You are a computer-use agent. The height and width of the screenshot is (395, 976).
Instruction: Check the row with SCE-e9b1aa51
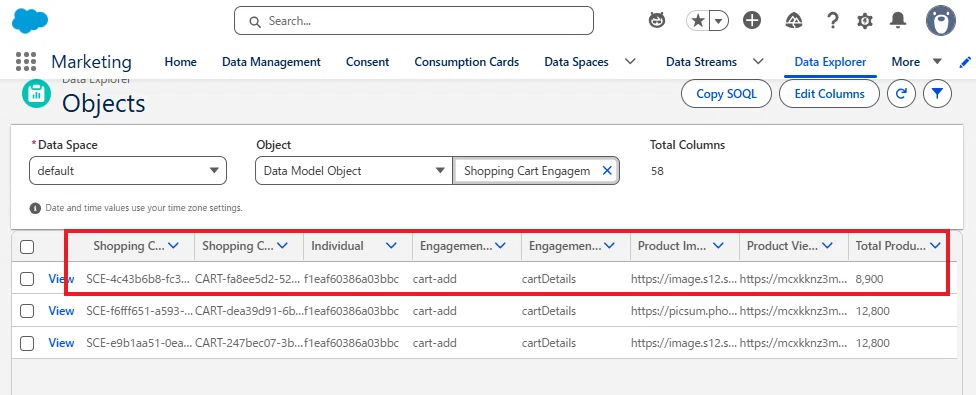tap(27, 343)
